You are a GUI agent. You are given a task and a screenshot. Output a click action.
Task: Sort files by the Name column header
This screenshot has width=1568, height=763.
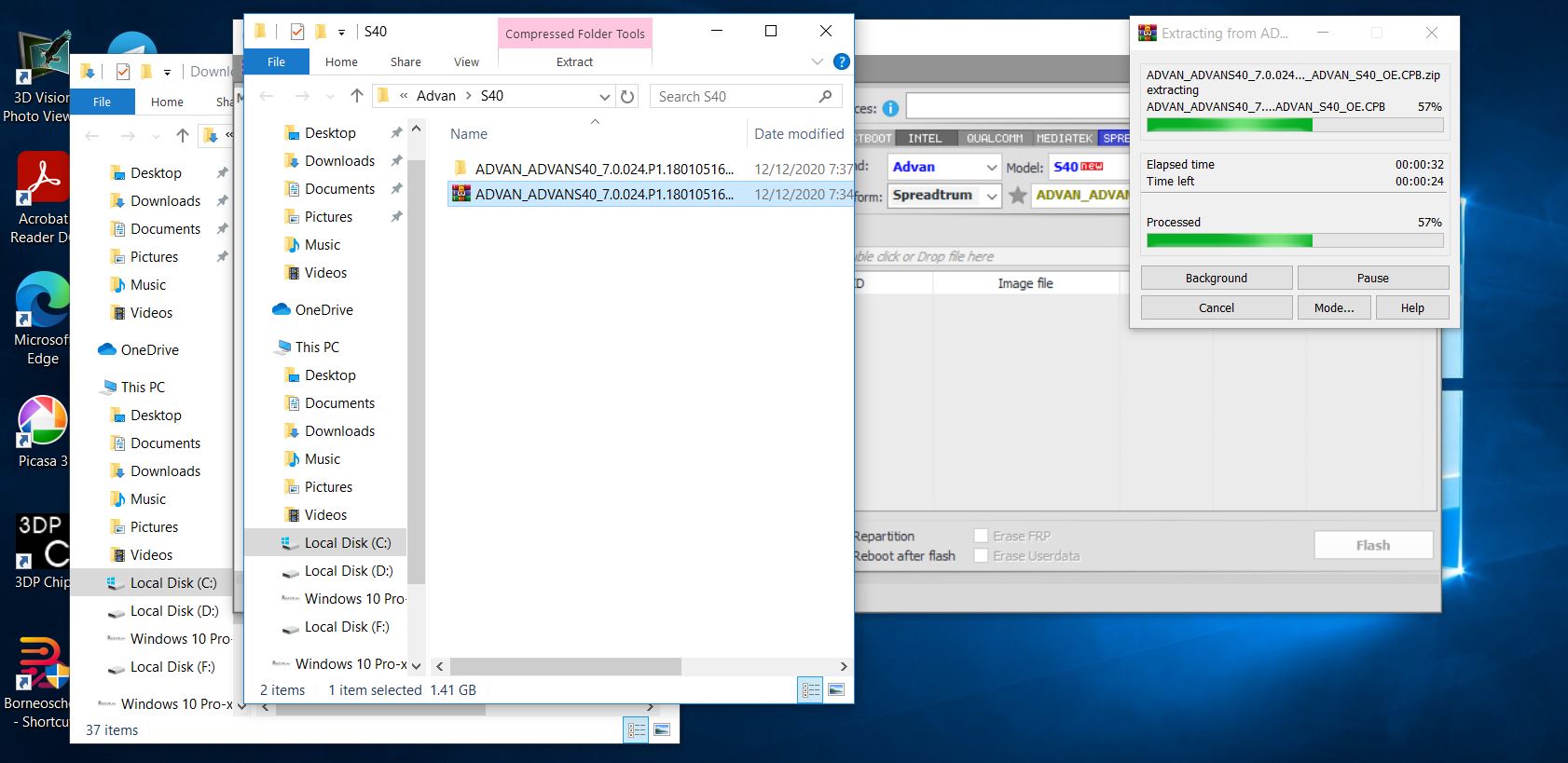click(469, 134)
